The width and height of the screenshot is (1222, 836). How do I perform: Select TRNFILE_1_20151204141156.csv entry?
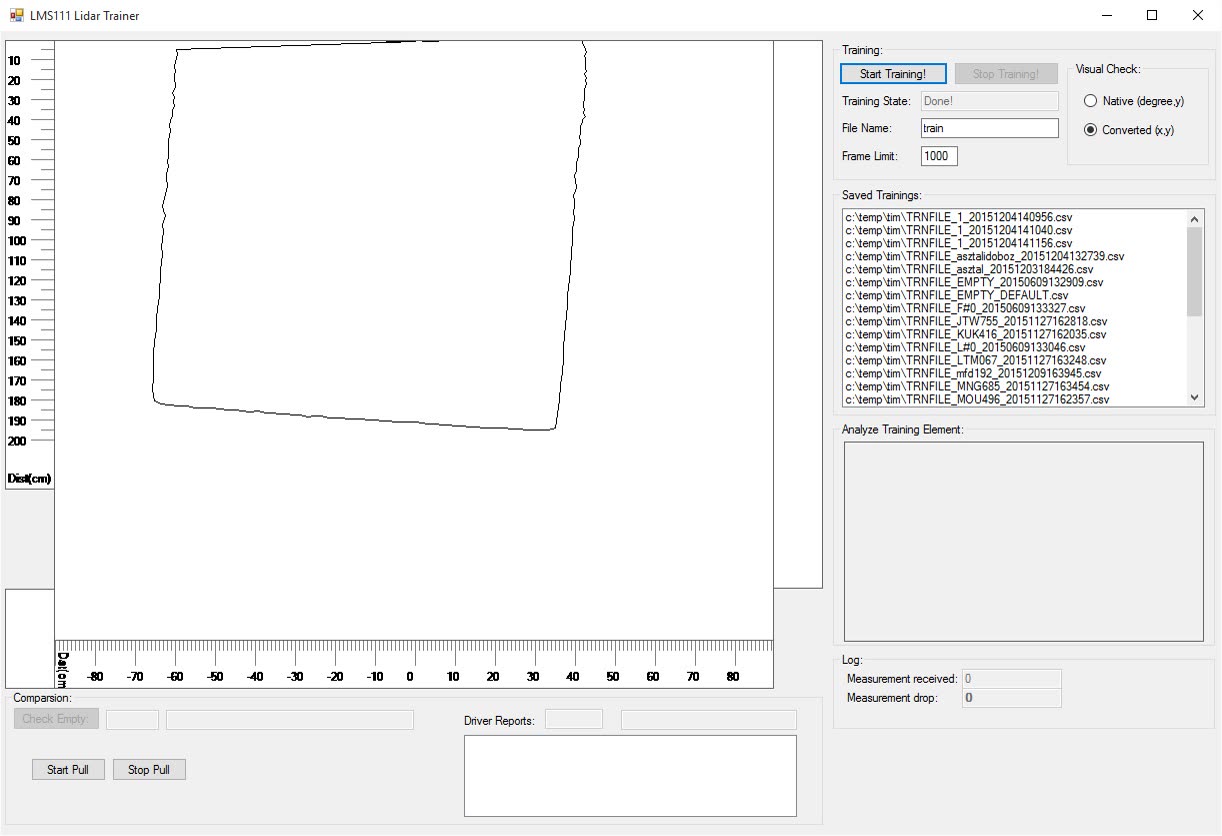click(x=959, y=243)
